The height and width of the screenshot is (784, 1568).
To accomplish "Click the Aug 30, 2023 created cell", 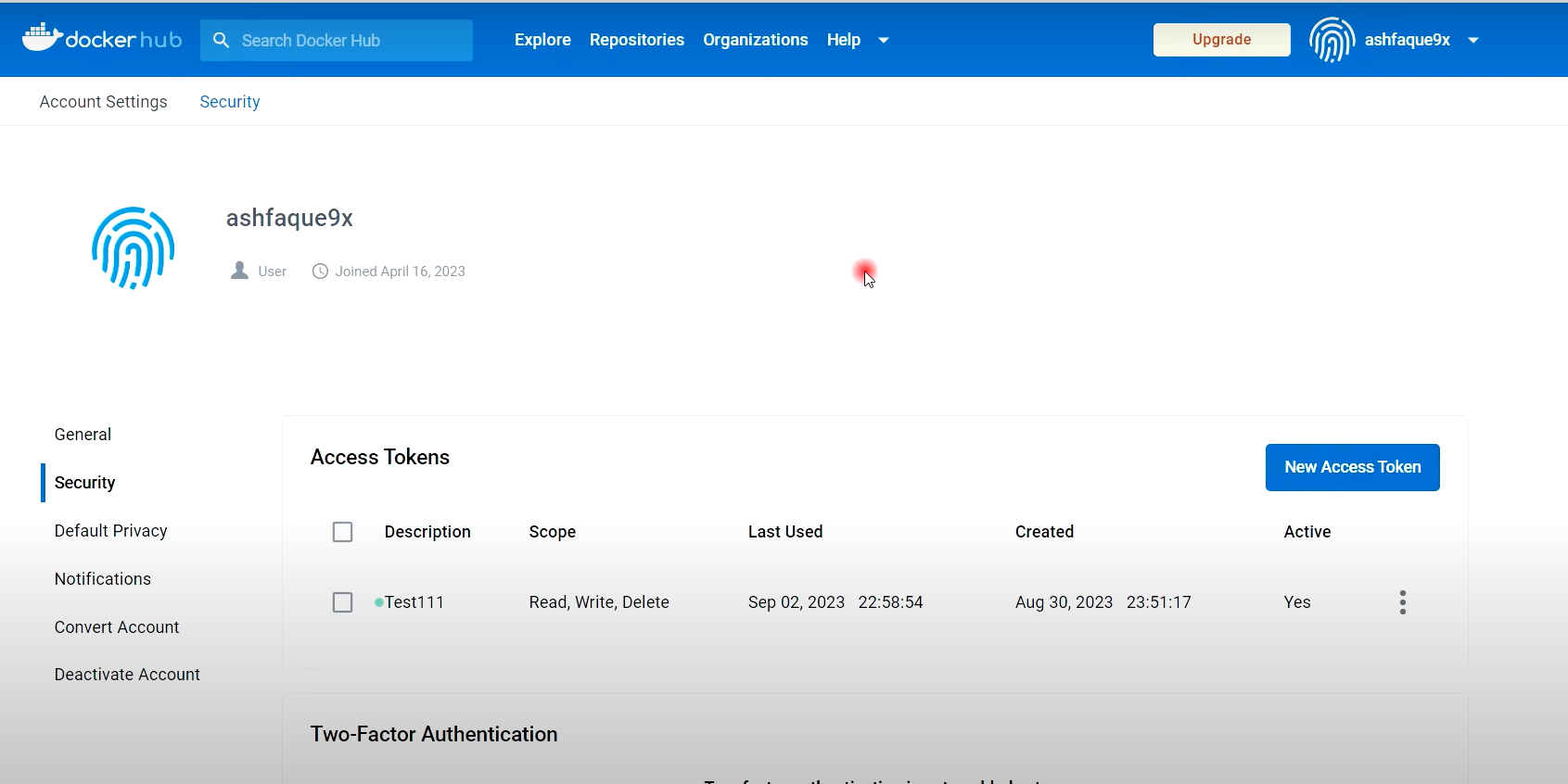I will (1103, 602).
